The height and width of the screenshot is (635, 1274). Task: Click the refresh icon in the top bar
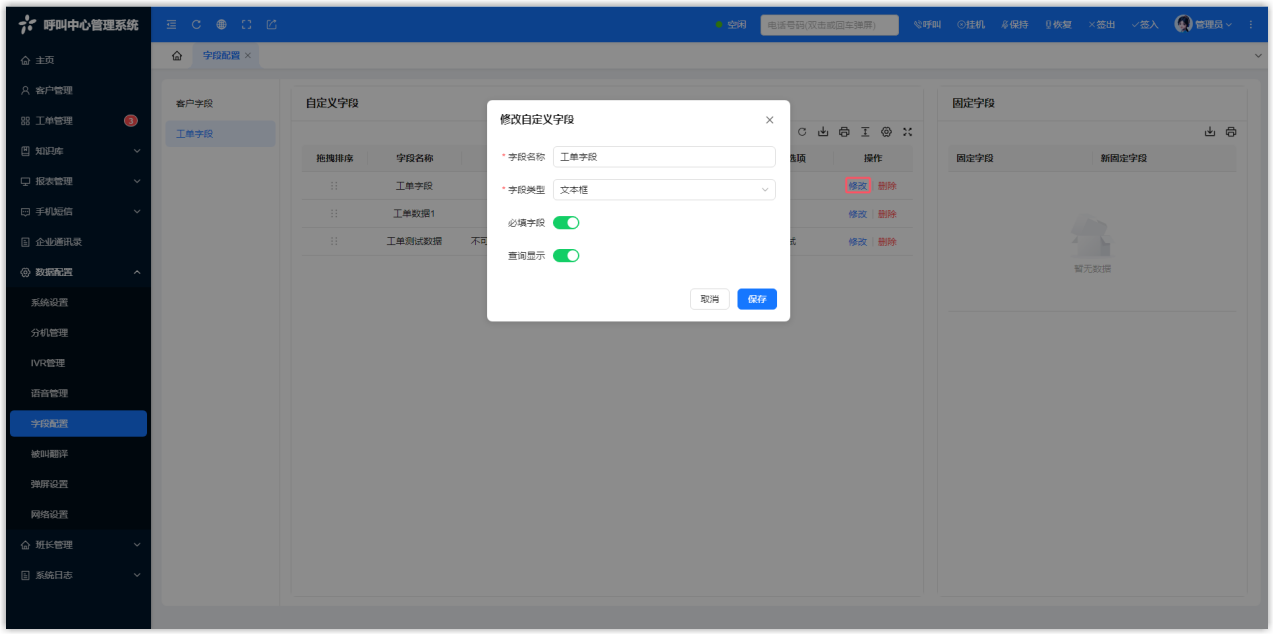tap(196, 24)
